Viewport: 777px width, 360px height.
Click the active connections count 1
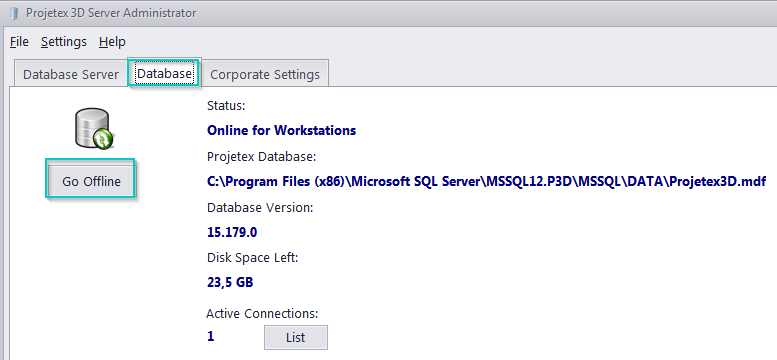211,336
